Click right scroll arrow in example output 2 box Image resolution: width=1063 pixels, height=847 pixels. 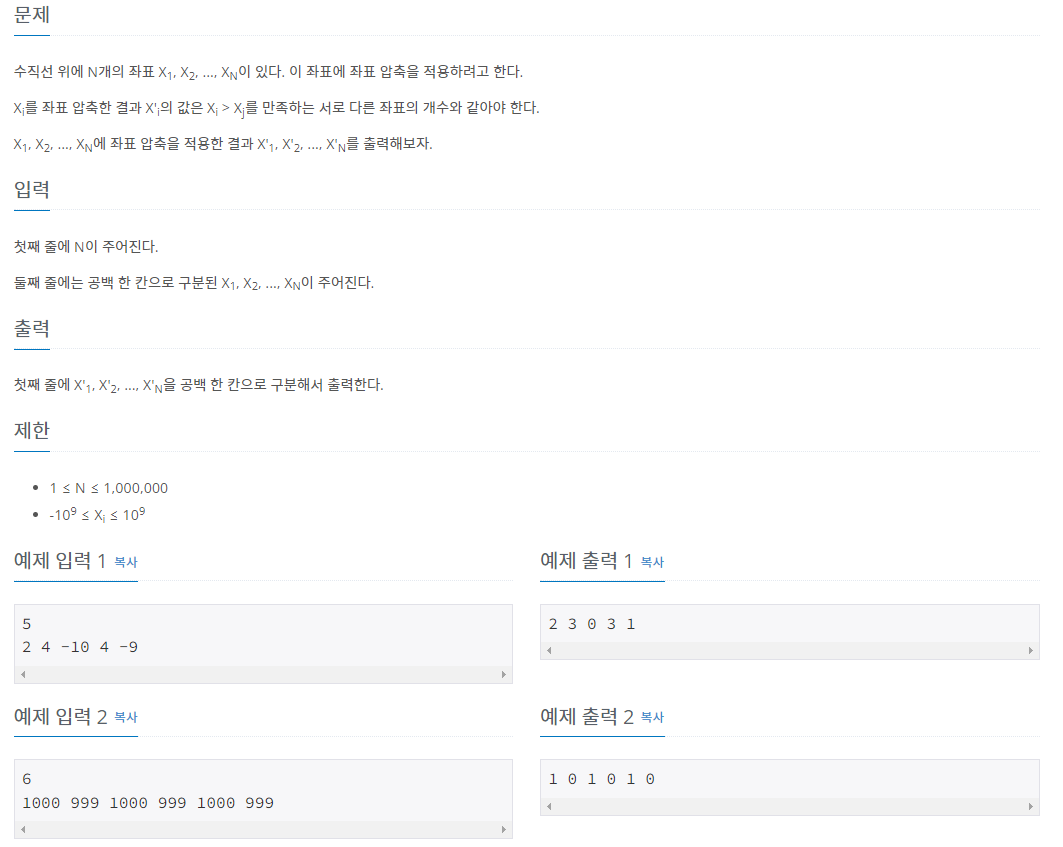coord(1030,807)
